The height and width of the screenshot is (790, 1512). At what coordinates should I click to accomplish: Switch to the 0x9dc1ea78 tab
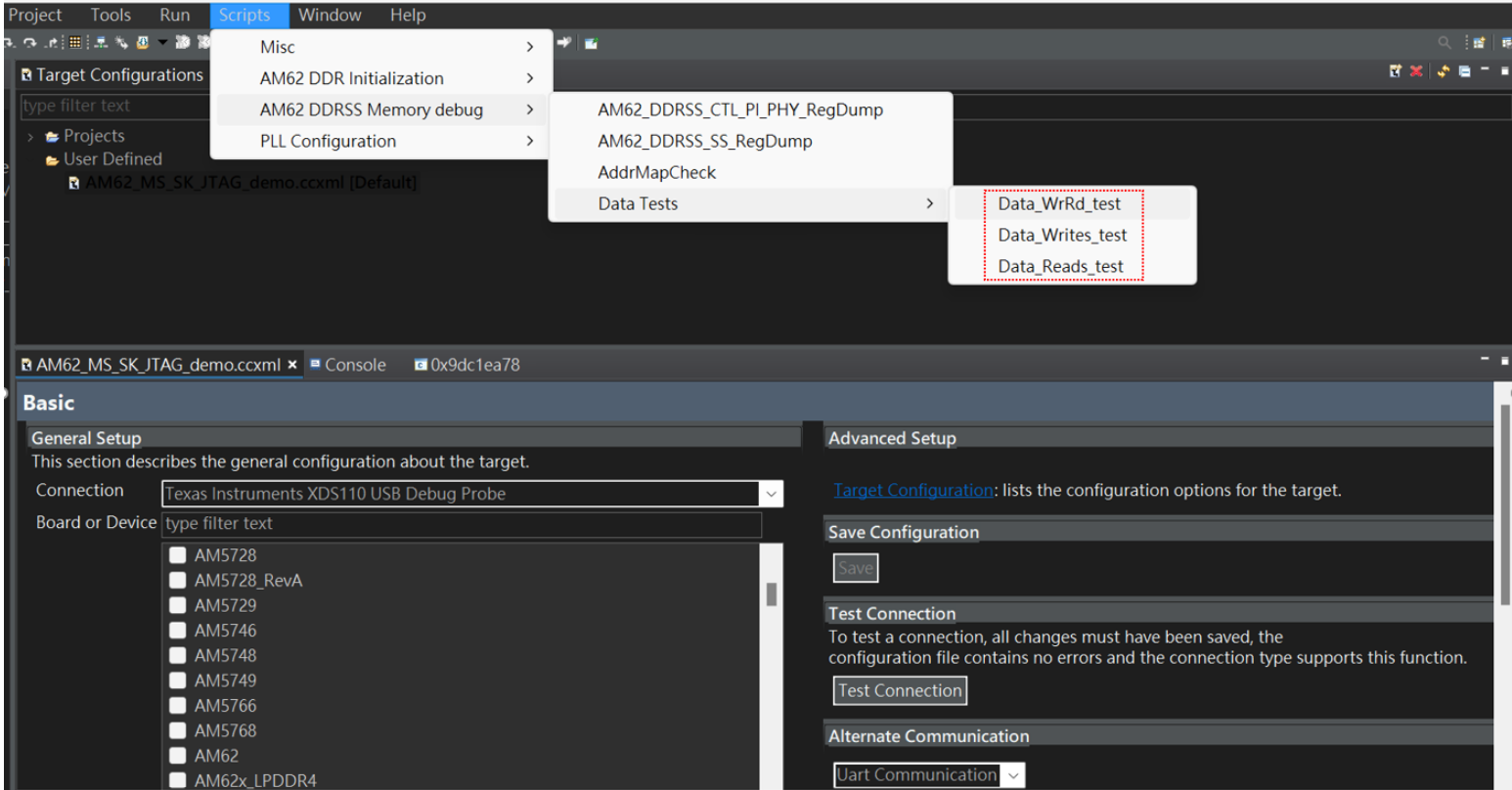click(467, 365)
